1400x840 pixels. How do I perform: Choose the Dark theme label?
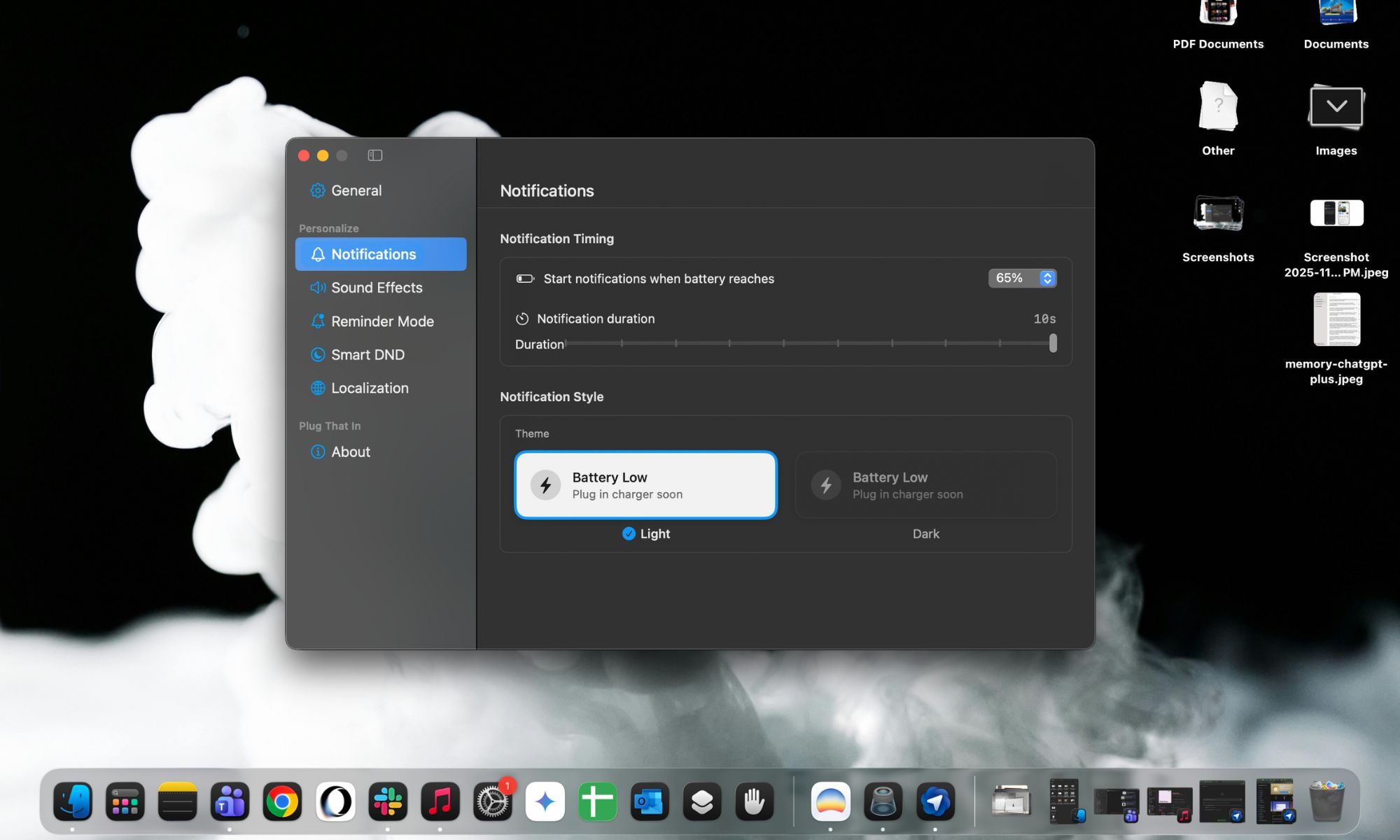(925, 533)
